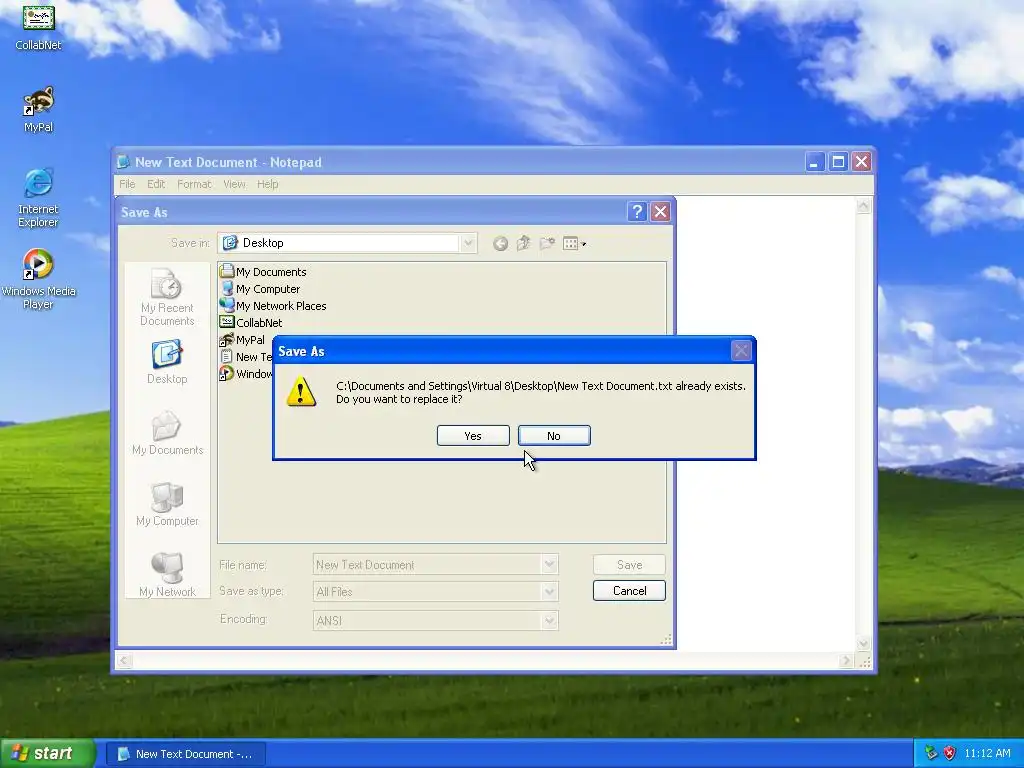Expand the Save as type dropdown
The width and height of the screenshot is (1024, 768).
[549, 592]
